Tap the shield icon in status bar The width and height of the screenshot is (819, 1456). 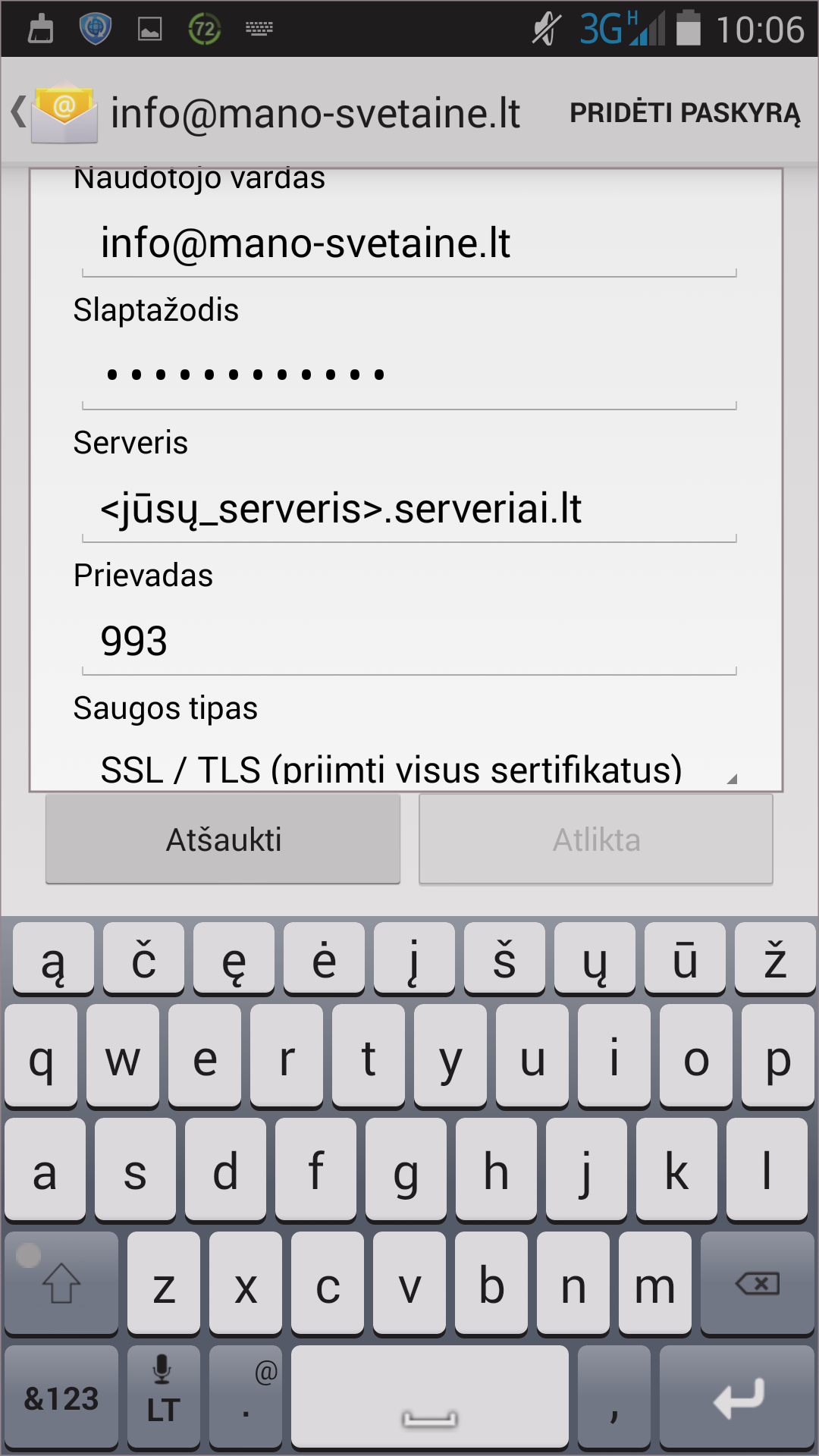[x=96, y=29]
